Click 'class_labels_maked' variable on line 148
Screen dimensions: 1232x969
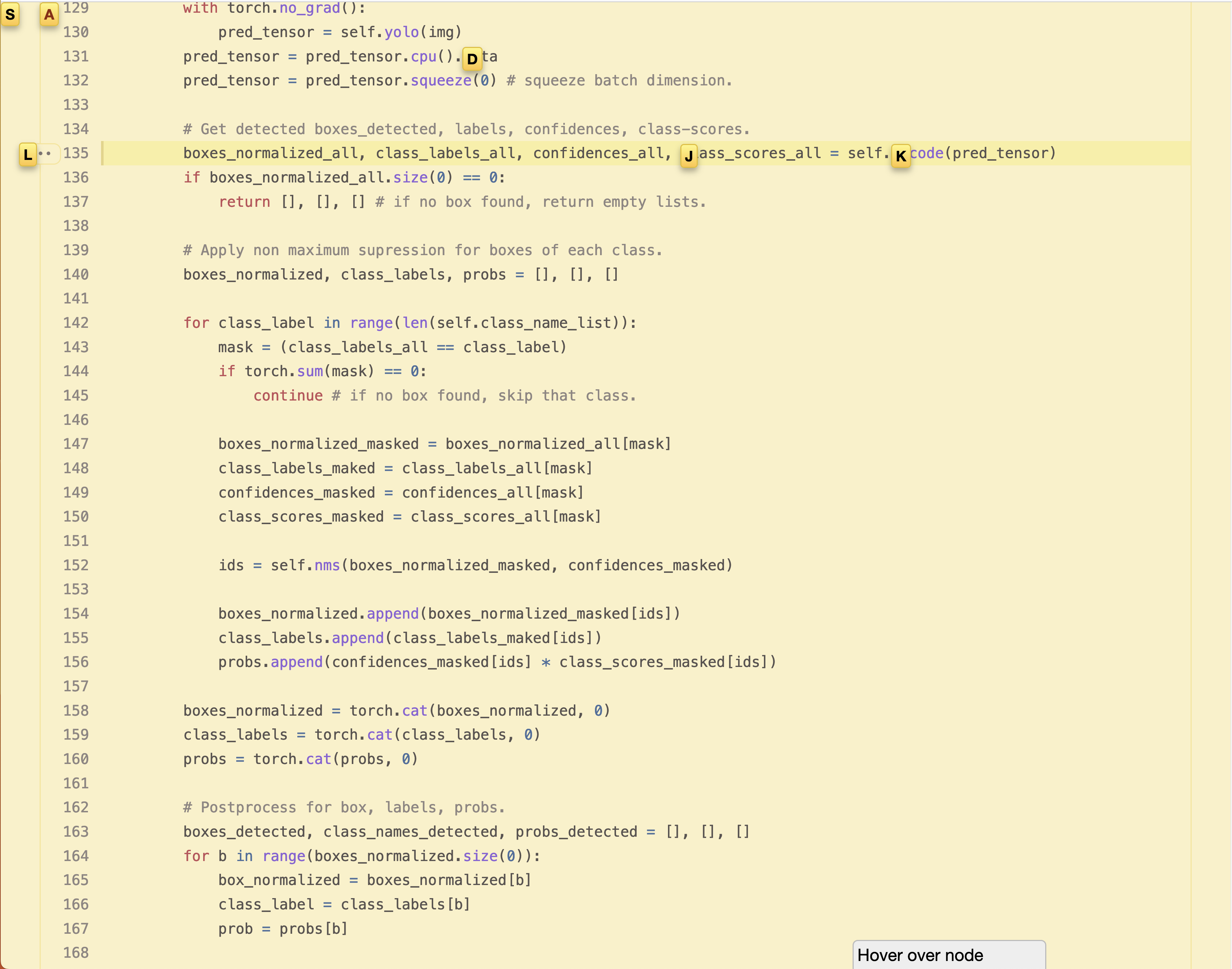click(297, 468)
